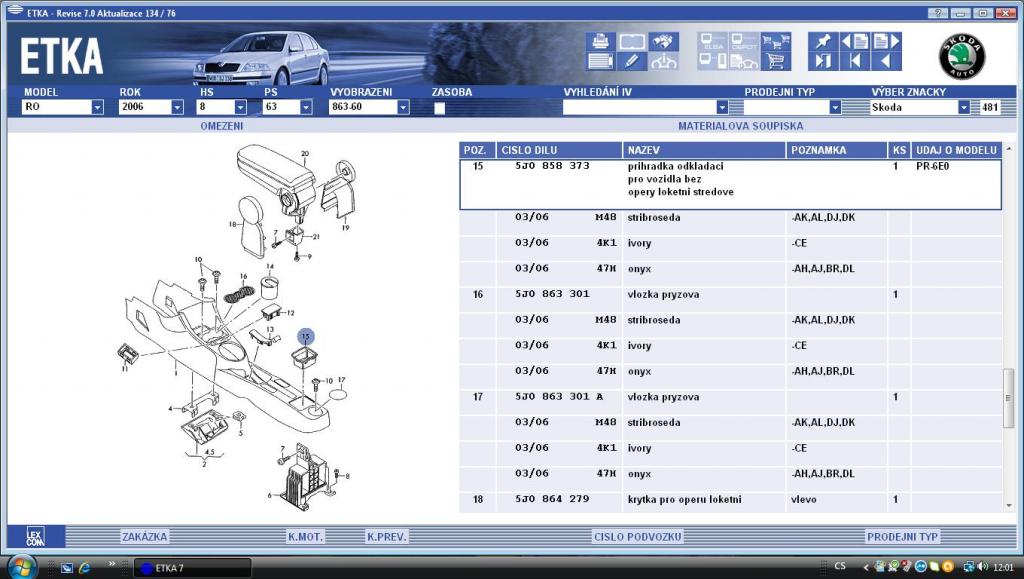This screenshot has width=1024, height=579.
Task: Click the CS language indicator
Action: coord(840,566)
